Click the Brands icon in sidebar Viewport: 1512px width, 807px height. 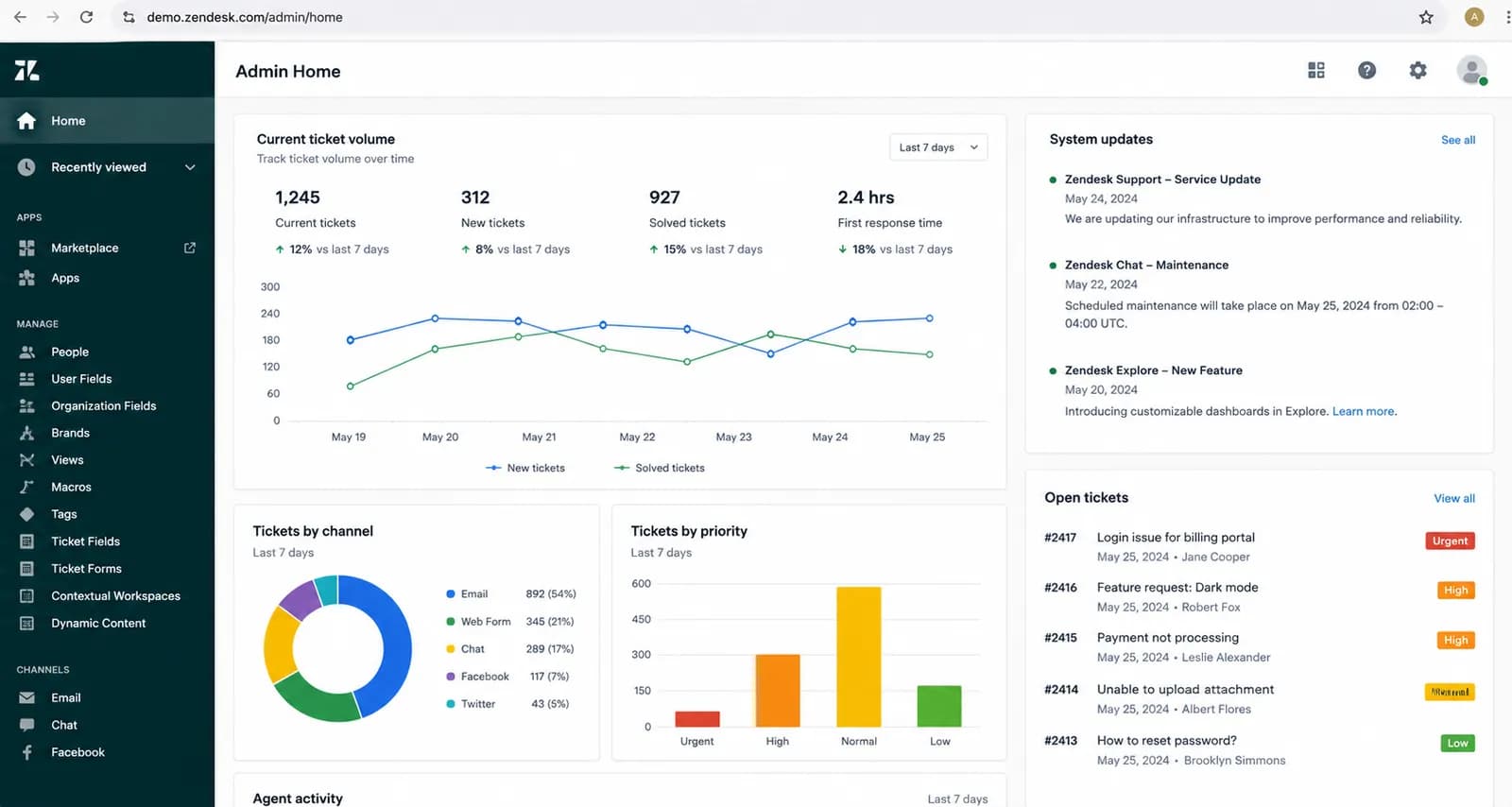26,433
